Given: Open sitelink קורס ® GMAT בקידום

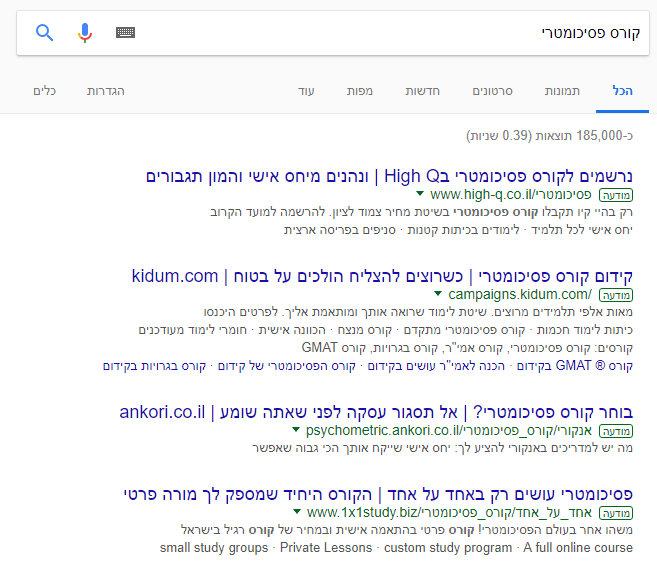Looking at the screenshot, I should pyautogui.click(x=574, y=366).
